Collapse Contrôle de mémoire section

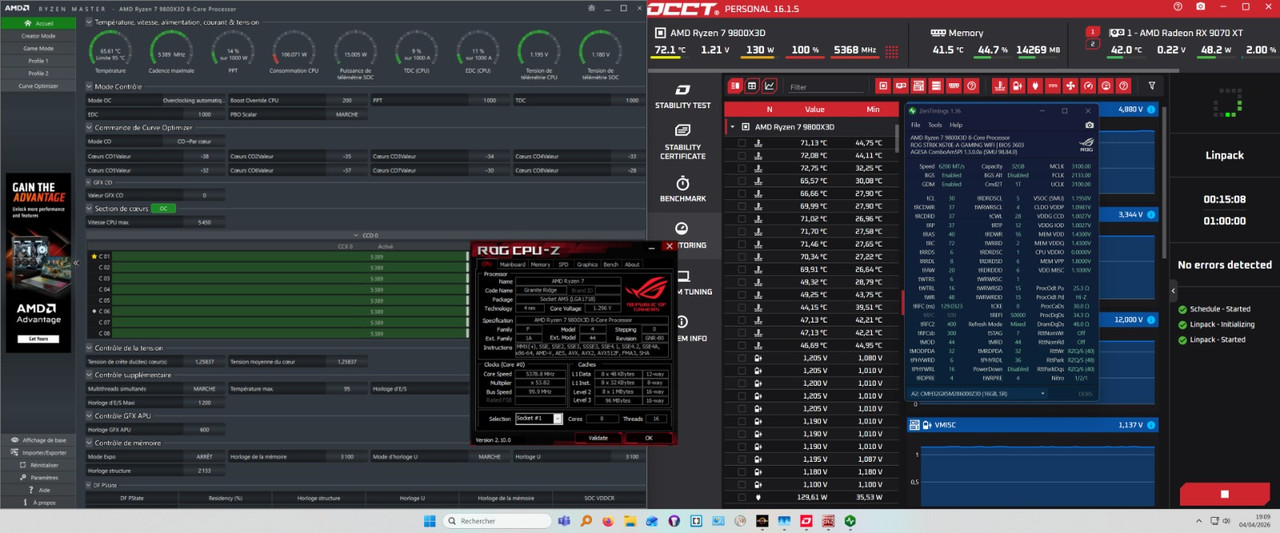tap(89, 443)
